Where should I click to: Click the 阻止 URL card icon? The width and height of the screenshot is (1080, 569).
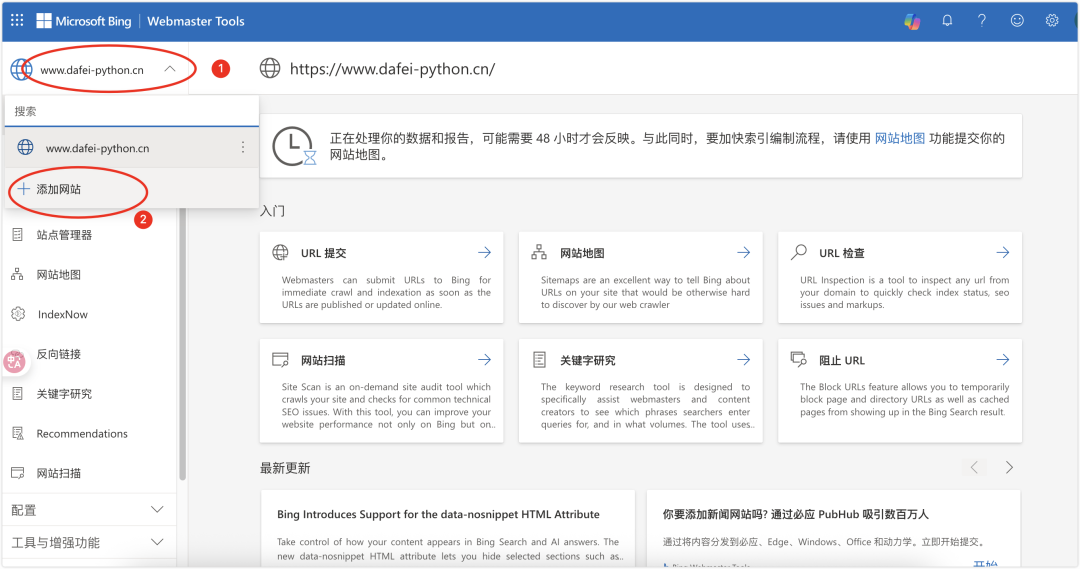(799, 359)
